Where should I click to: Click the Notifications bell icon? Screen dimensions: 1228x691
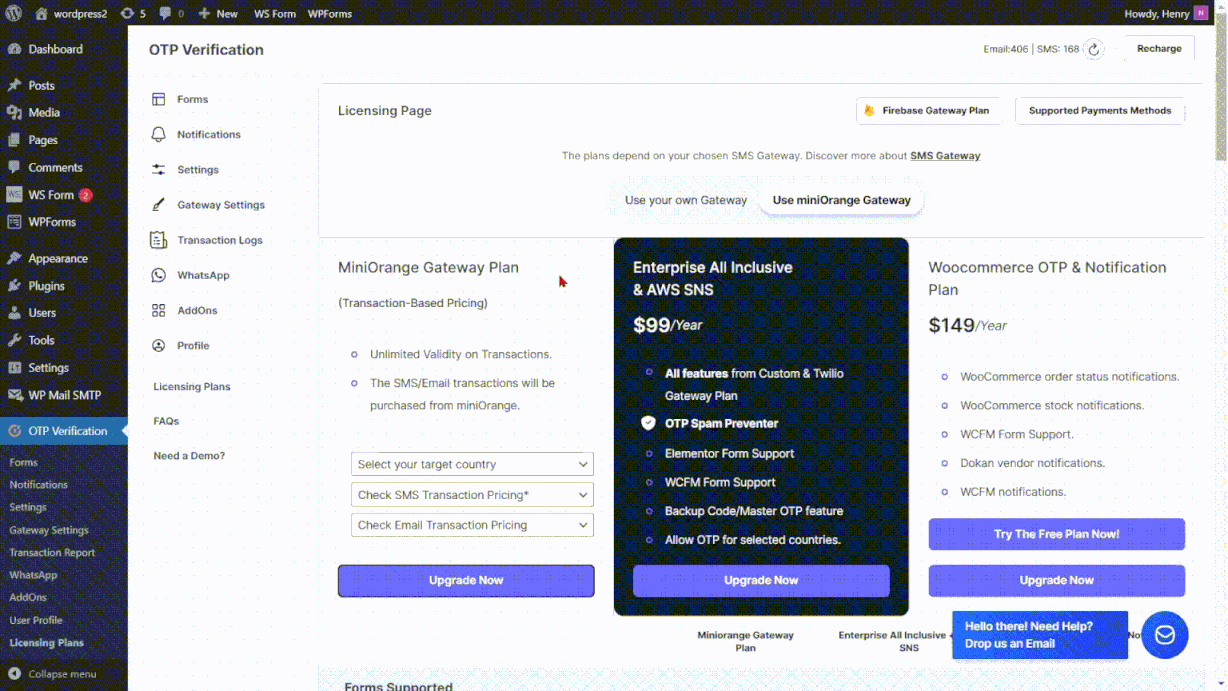(158, 134)
